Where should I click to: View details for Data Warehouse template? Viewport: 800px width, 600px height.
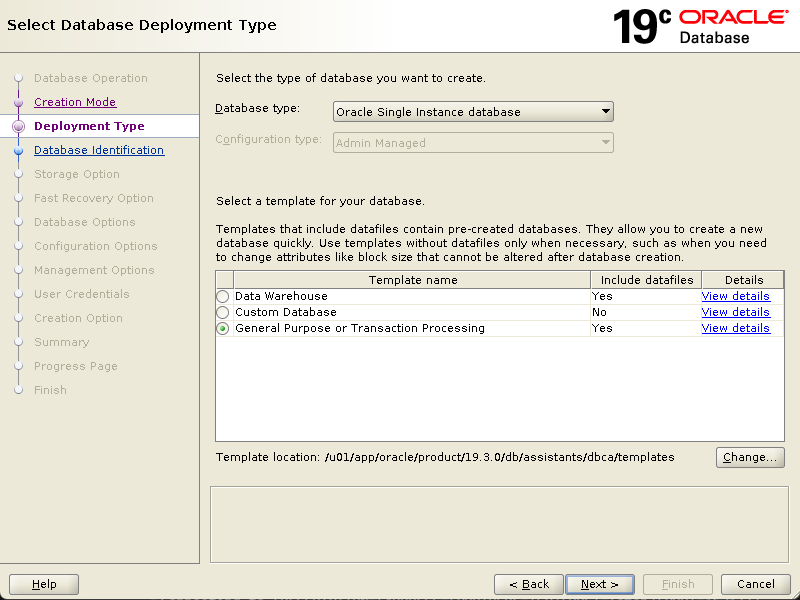735,296
